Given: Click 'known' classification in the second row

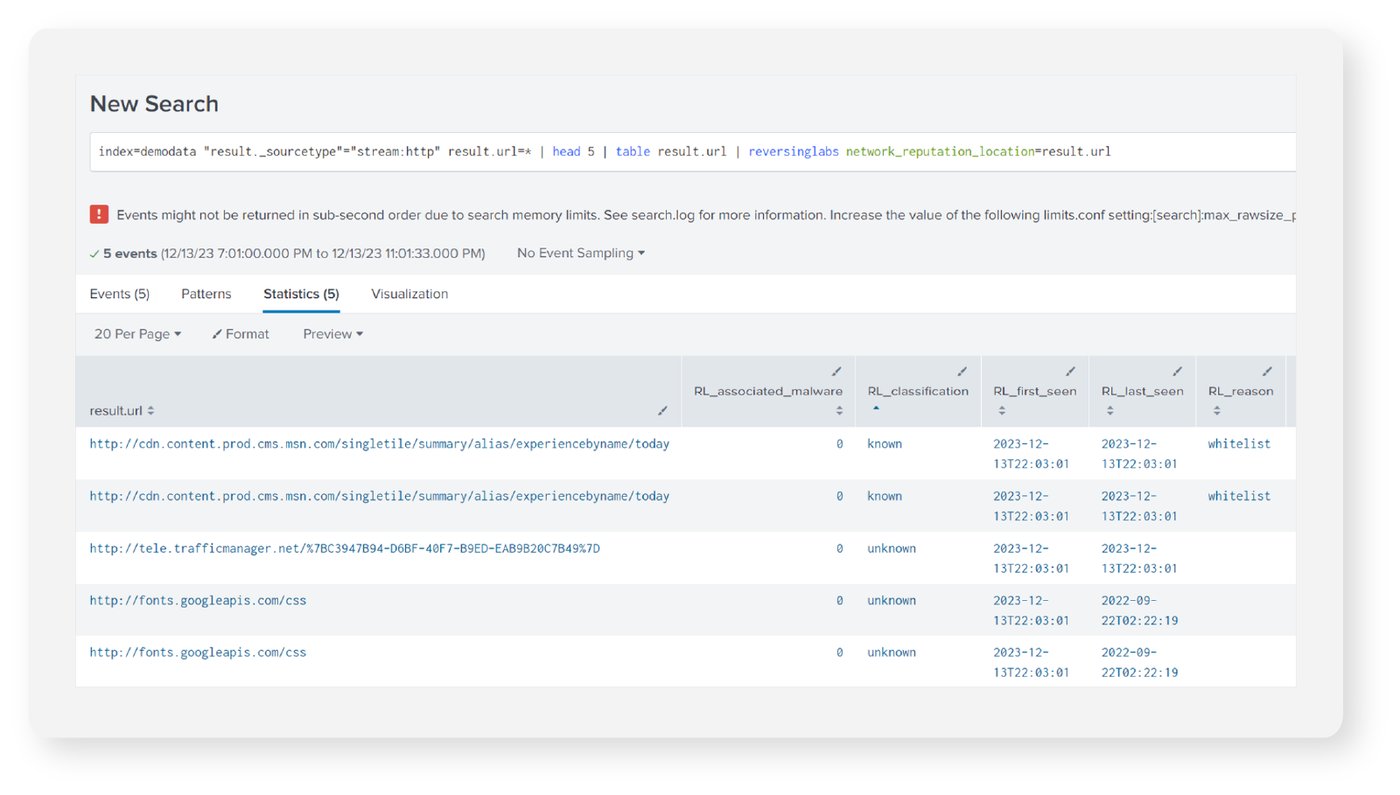Looking at the screenshot, I should (885, 496).
